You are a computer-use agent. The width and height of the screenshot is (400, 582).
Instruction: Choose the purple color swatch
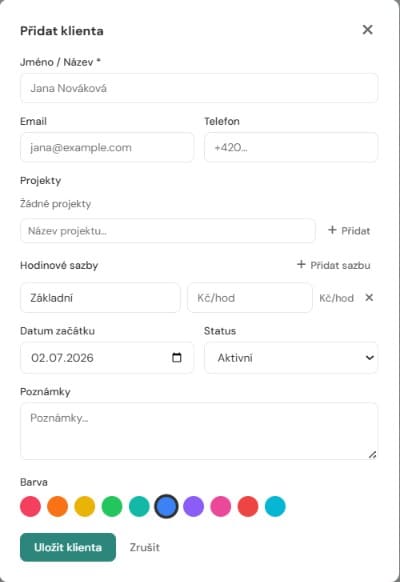coord(194,506)
